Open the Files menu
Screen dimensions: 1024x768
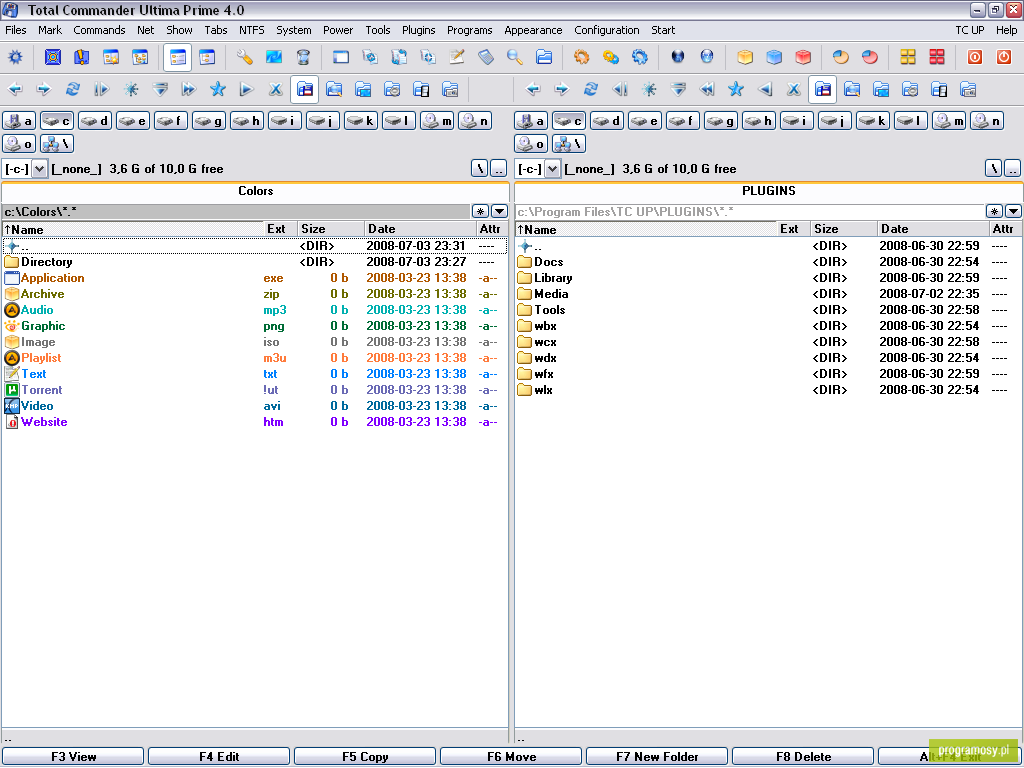point(16,30)
